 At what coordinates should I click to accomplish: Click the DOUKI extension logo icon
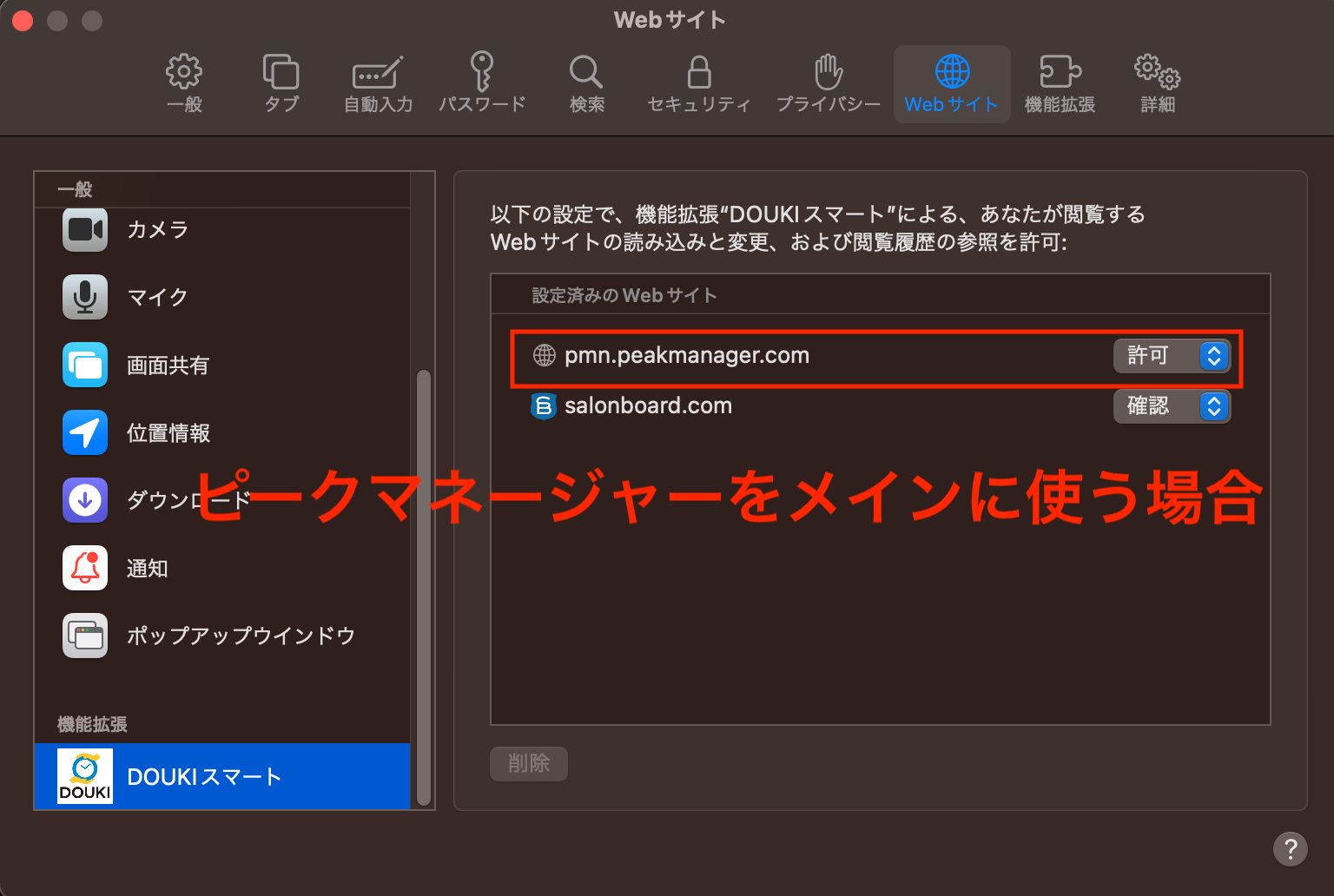[85, 776]
